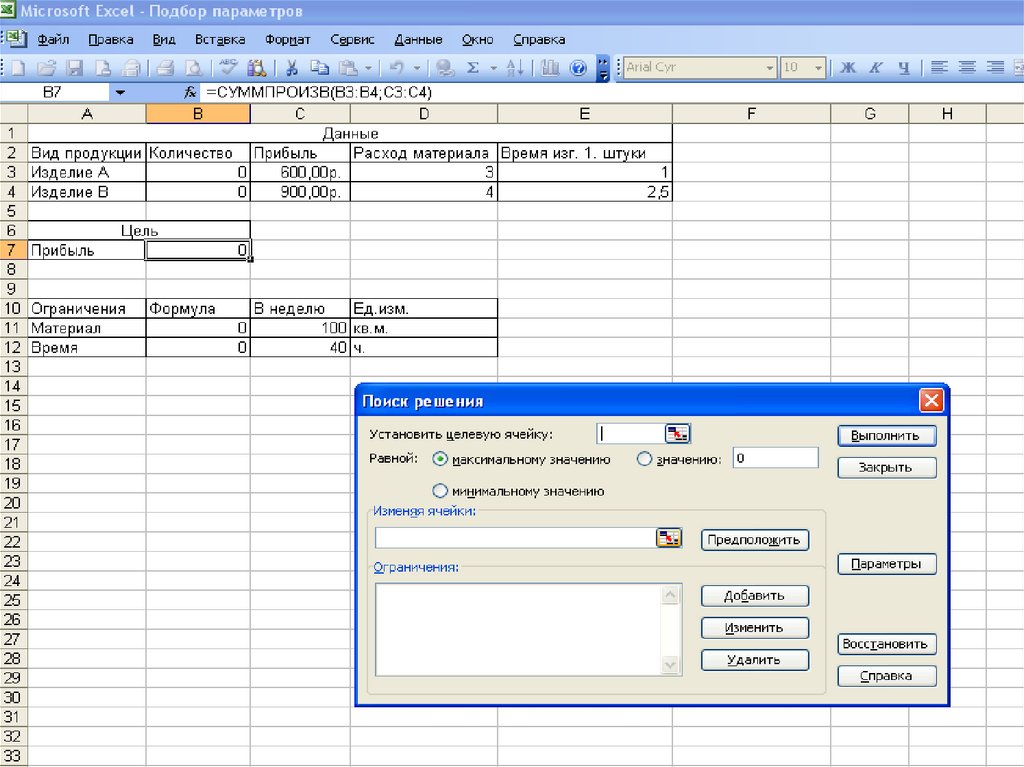The width and height of the screenshot is (1024, 767).
Task: Click the Save icon in the toolbar
Action: click(x=75, y=69)
